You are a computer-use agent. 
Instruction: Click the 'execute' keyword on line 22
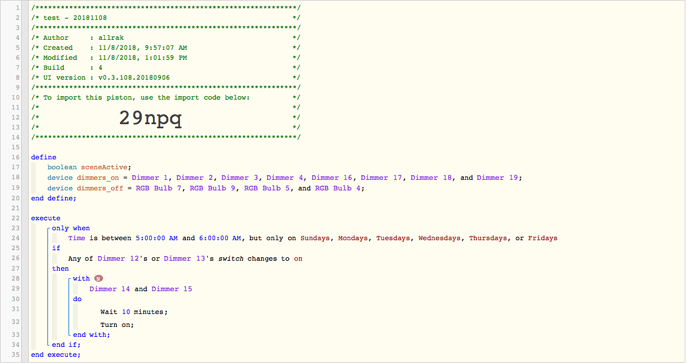46,218
